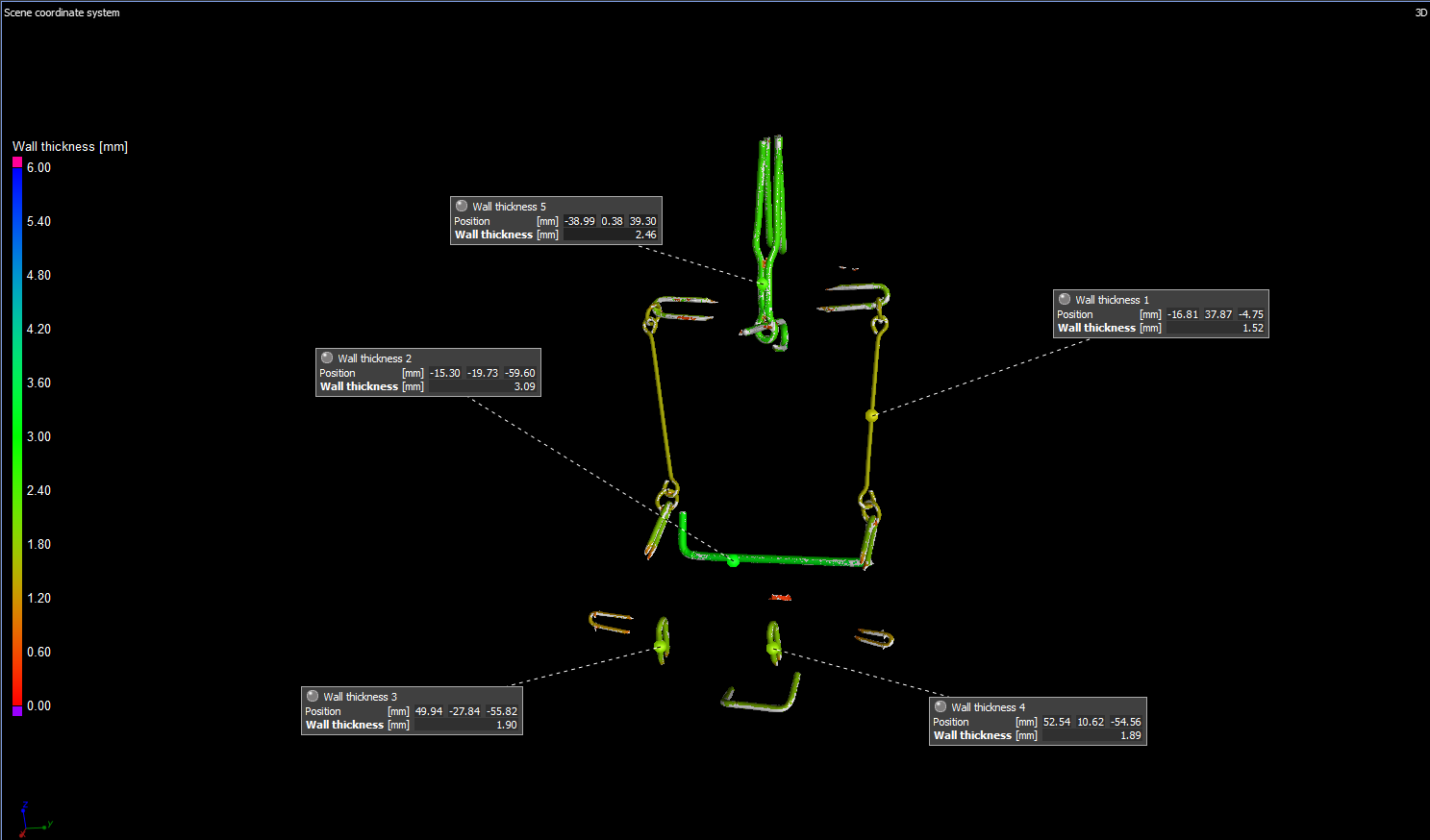
Task: Select the Position row in Wall thickness 3
Action: (323, 711)
